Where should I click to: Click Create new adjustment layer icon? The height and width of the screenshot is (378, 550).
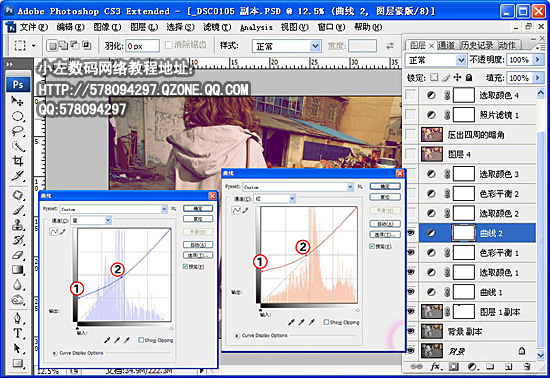[x=472, y=367]
